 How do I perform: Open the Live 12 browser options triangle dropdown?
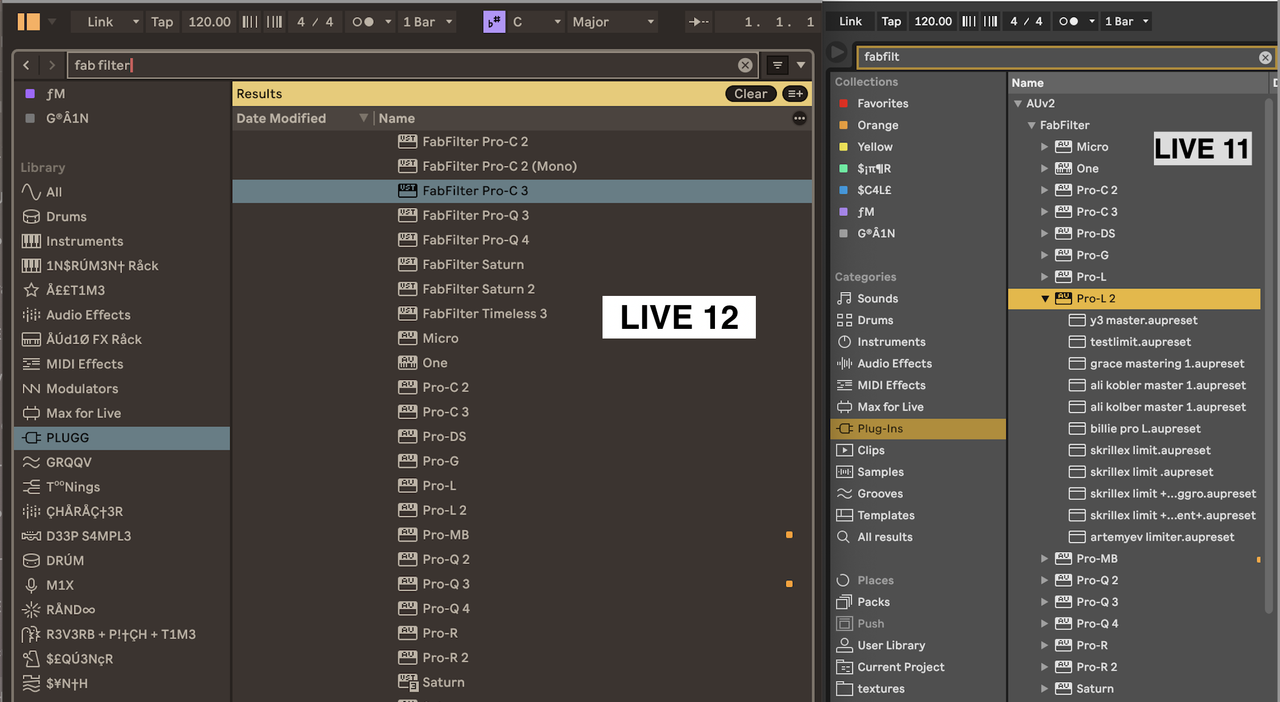point(800,65)
